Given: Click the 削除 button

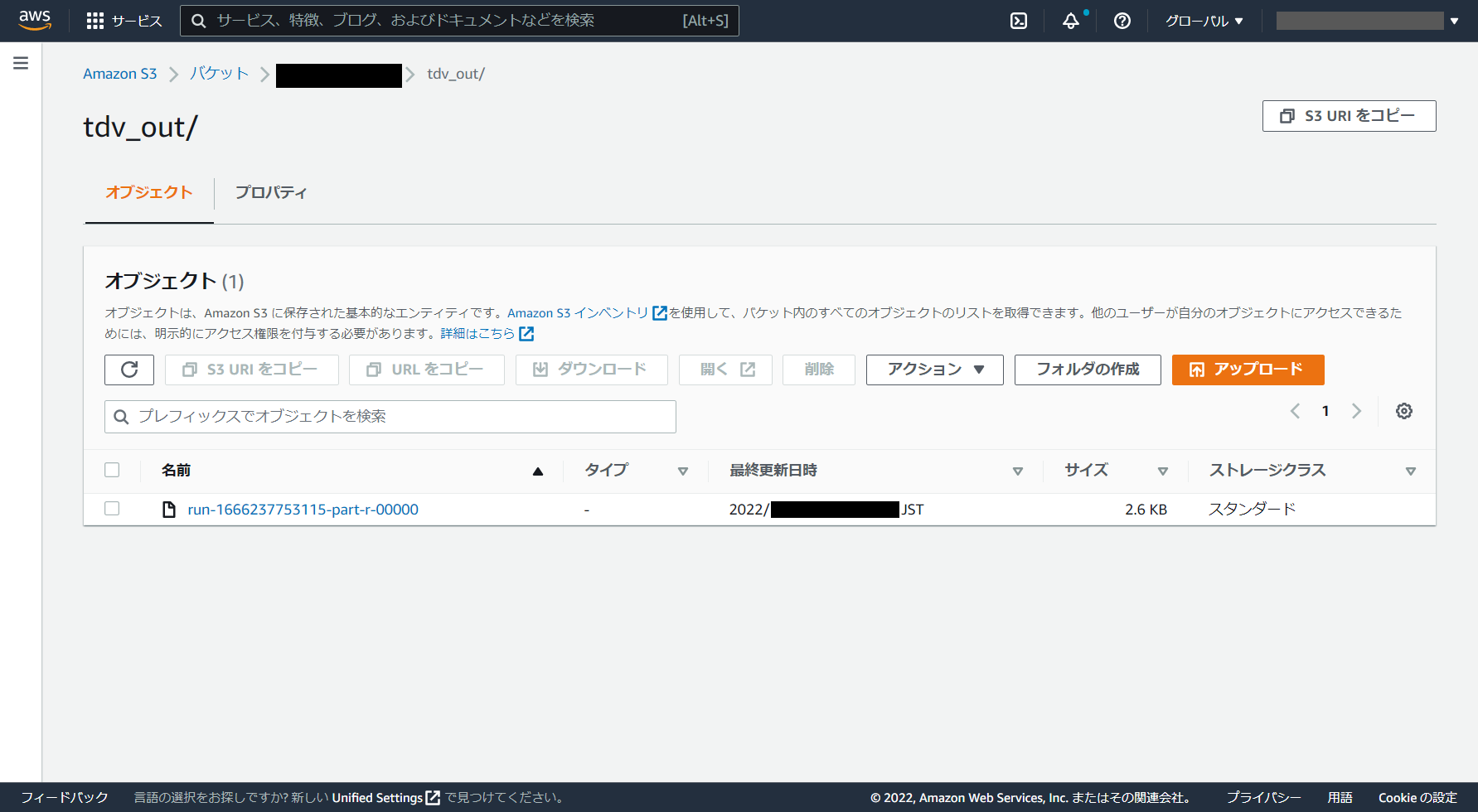Looking at the screenshot, I should coord(819,370).
